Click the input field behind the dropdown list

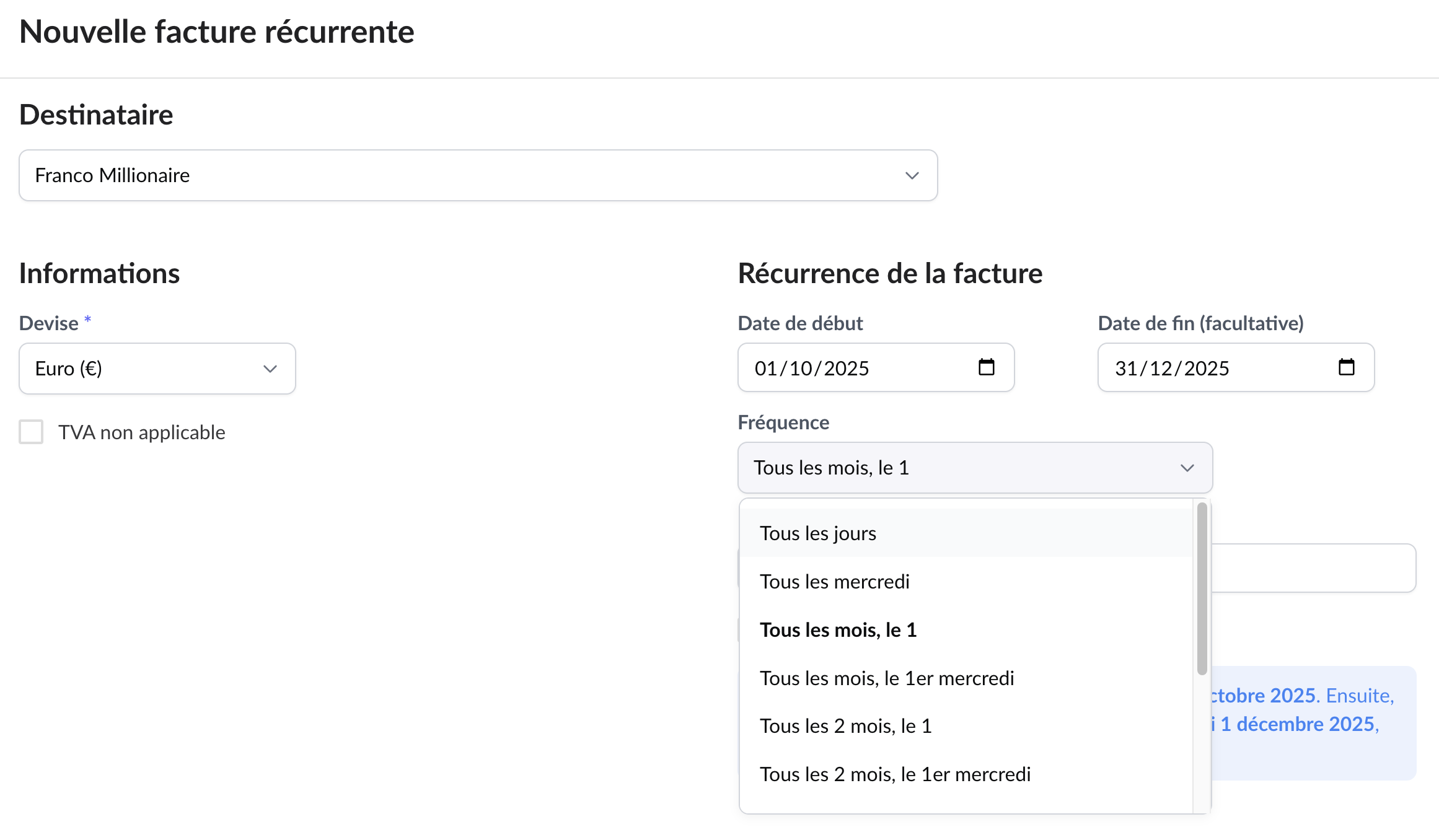[1313, 568]
